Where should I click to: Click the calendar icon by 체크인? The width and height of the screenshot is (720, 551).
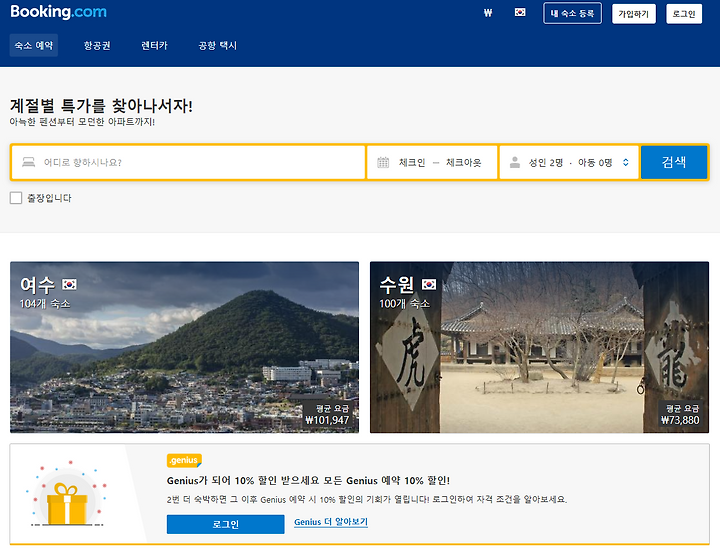tap(383, 162)
